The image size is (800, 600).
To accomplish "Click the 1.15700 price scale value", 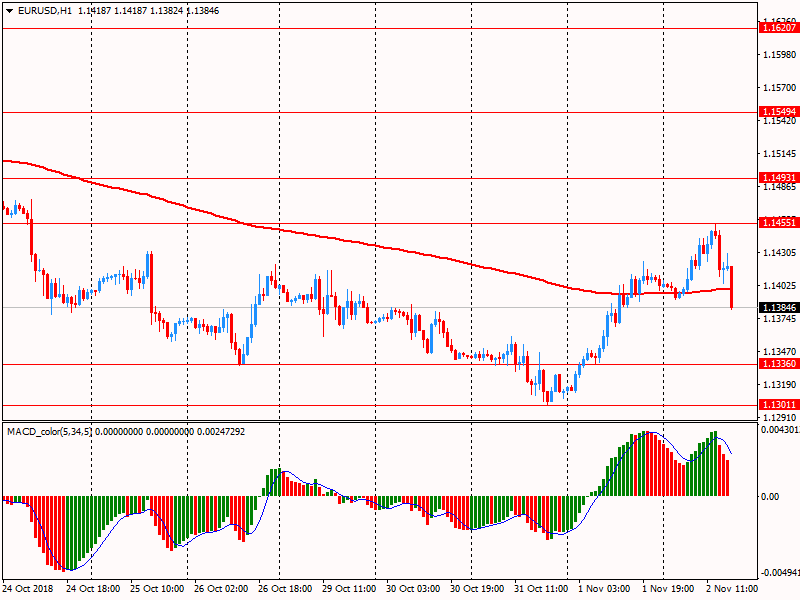I will (x=779, y=87).
